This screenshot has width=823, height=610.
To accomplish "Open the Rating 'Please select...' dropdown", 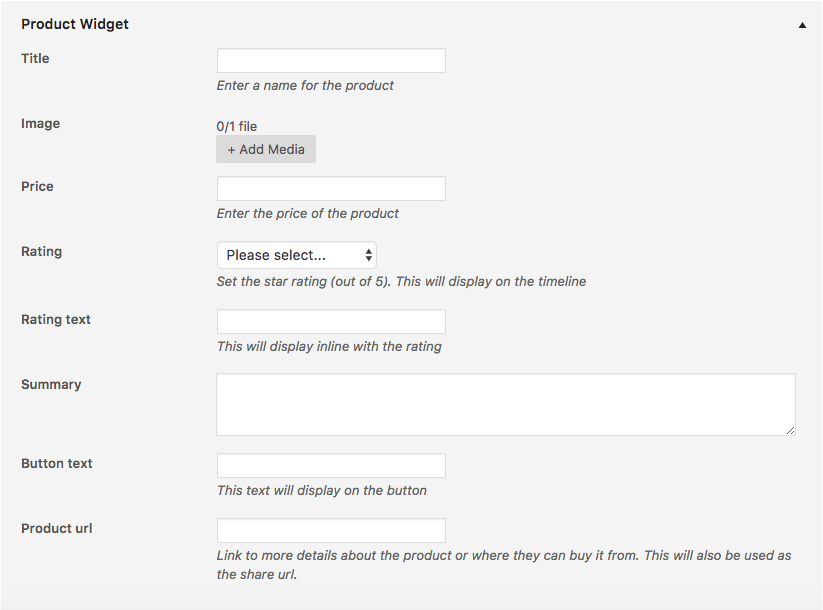I will [x=297, y=255].
